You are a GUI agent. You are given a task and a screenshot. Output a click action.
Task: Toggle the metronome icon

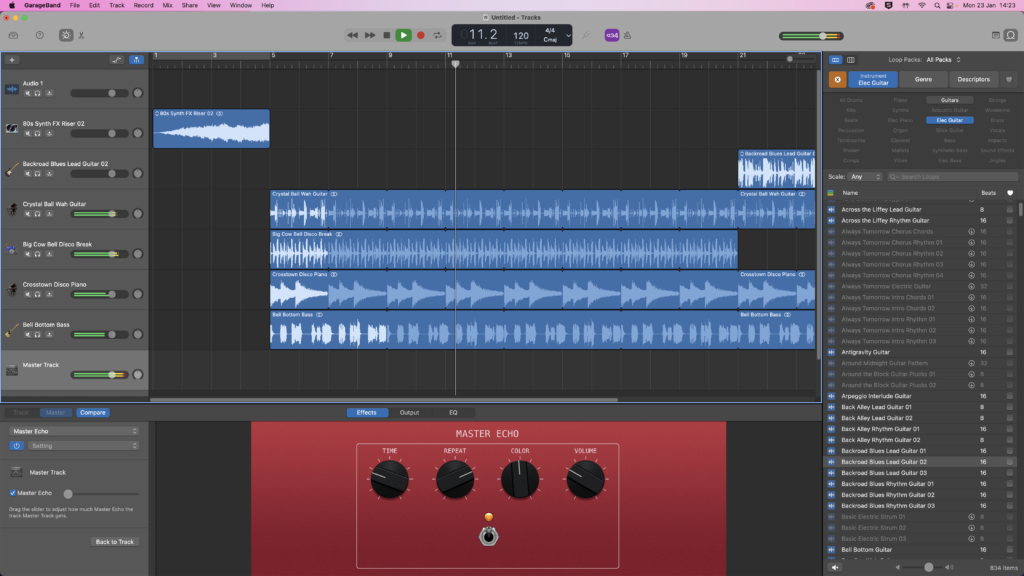[x=628, y=35]
